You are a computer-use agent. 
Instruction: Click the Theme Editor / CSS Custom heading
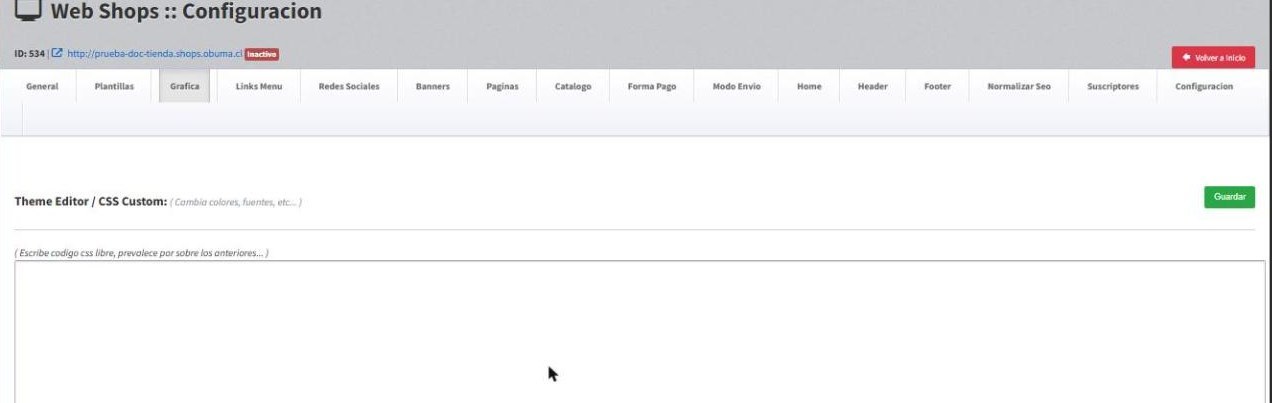point(90,201)
